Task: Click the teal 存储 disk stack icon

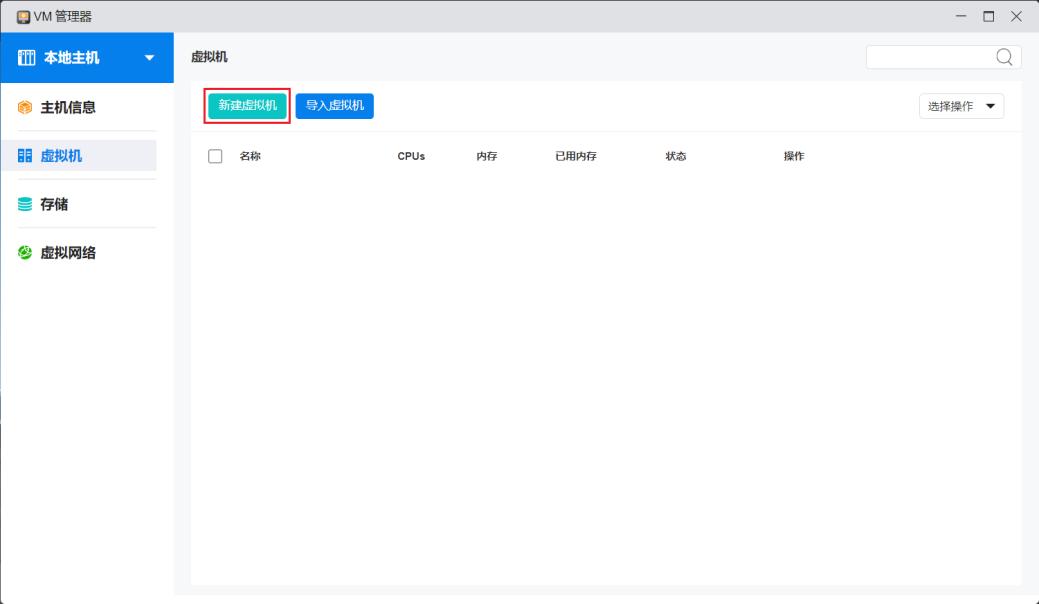Action: tap(25, 204)
